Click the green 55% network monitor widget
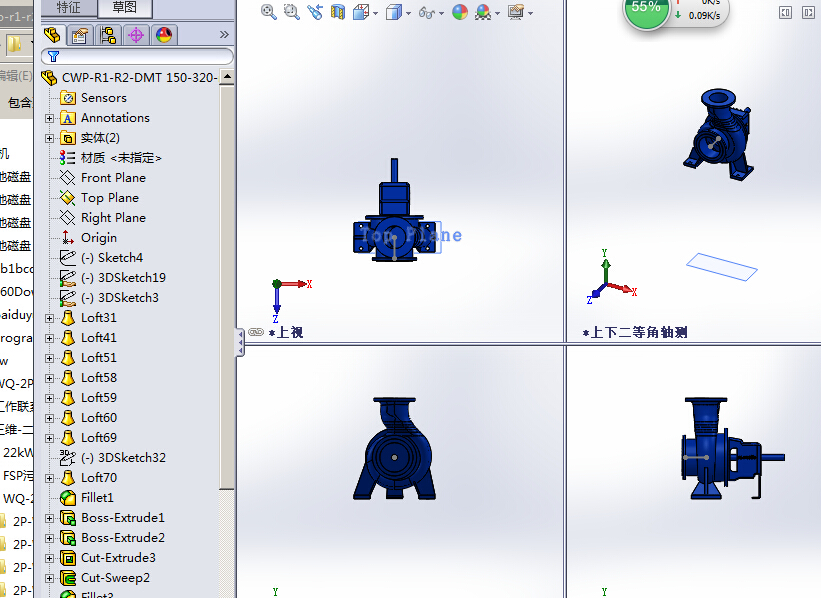Image resolution: width=821 pixels, height=598 pixels. 646,10
